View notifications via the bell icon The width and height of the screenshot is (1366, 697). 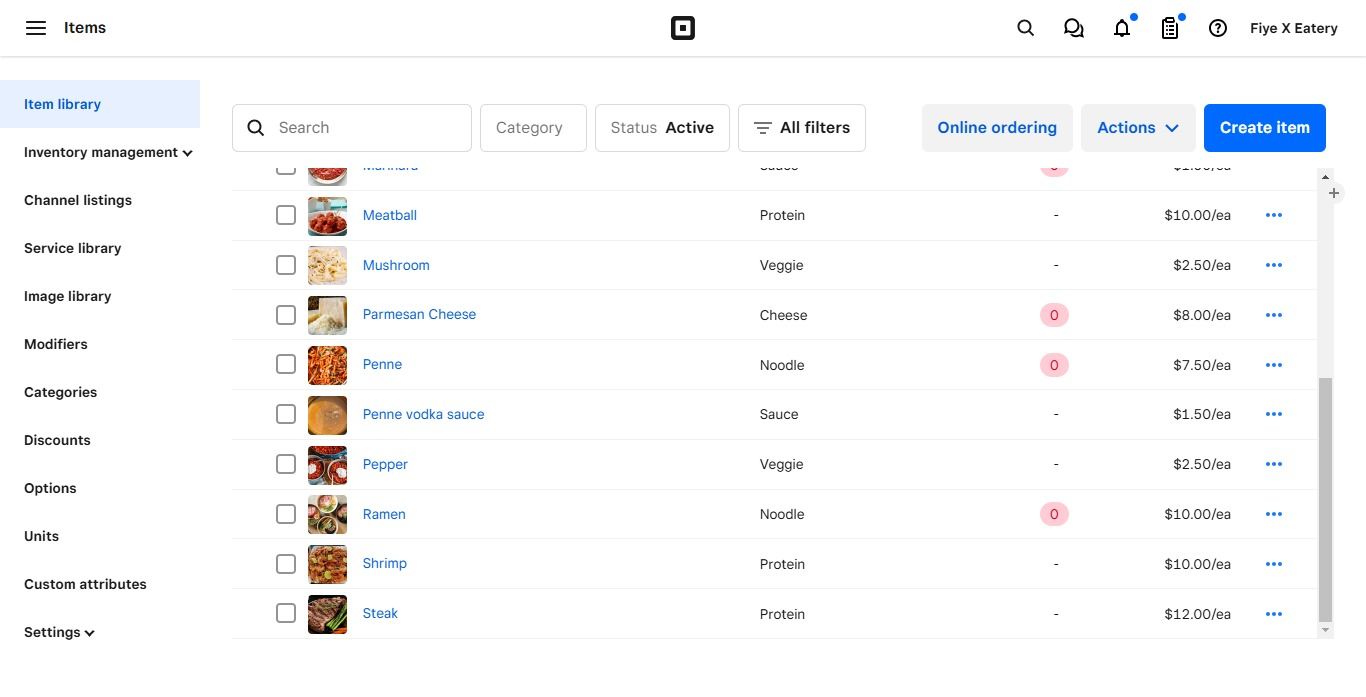pos(1122,28)
